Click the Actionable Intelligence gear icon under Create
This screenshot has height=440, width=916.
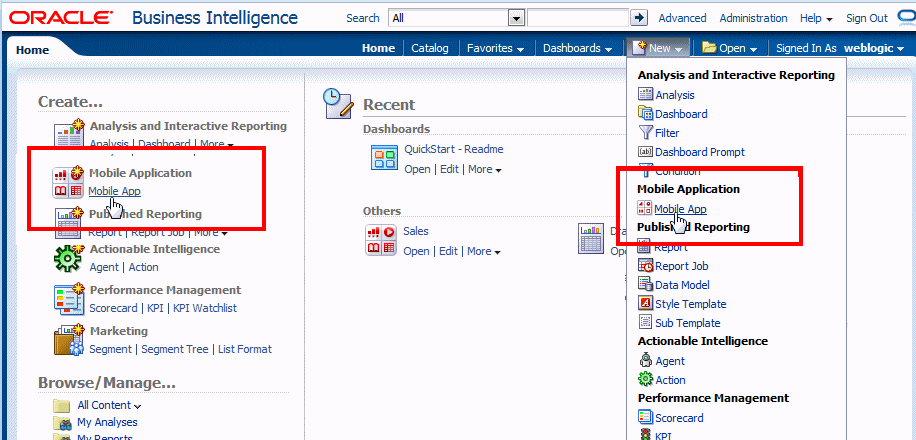[x=68, y=258]
